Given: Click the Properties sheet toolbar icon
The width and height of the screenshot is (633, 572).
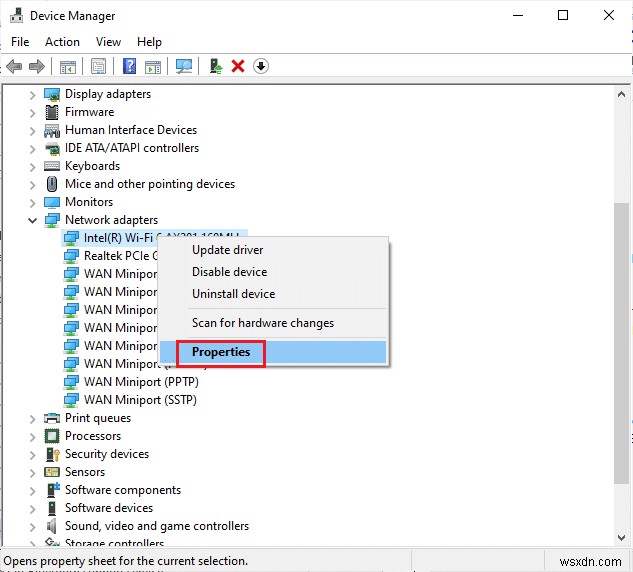Looking at the screenshot, I should (x=99, y=66).
